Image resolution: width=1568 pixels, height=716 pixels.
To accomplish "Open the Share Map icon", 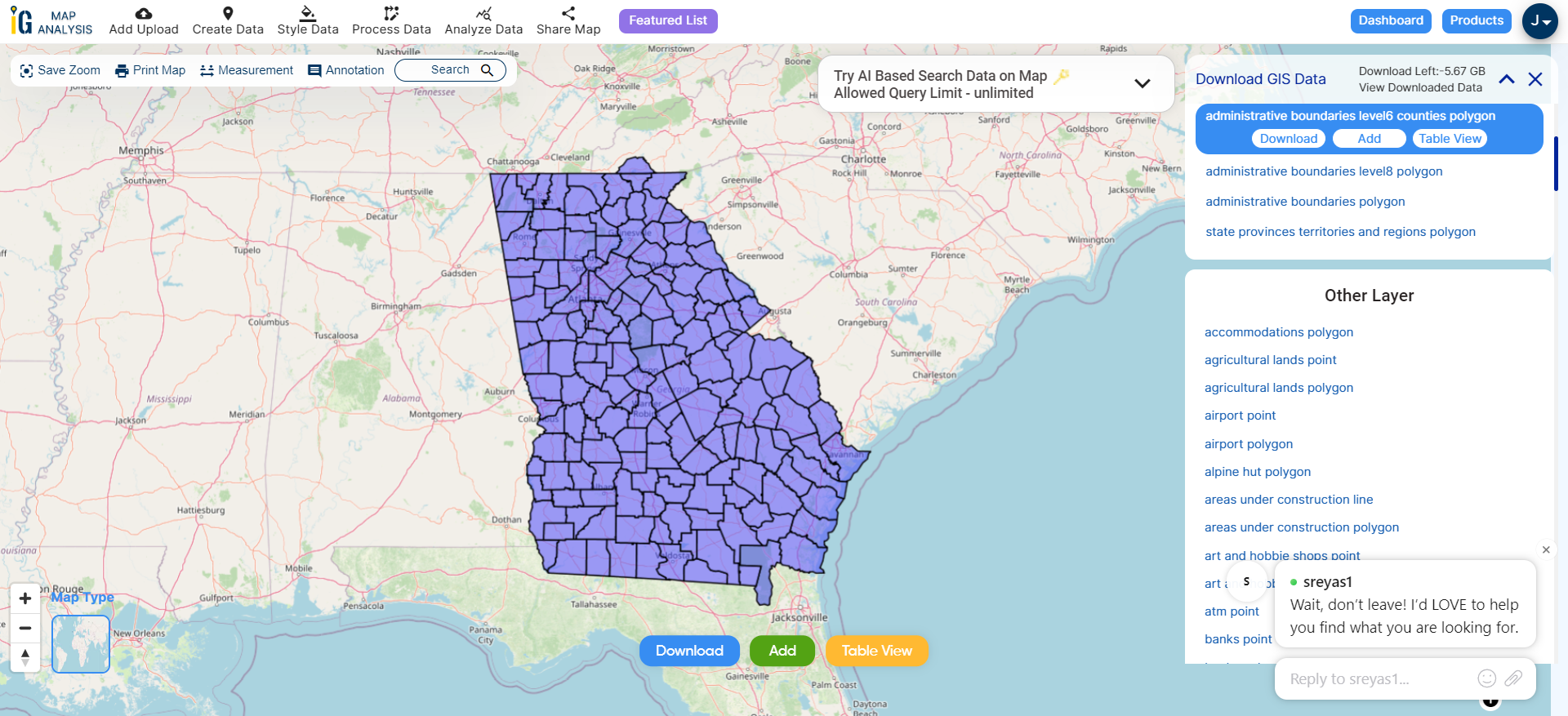I will 568,13.
